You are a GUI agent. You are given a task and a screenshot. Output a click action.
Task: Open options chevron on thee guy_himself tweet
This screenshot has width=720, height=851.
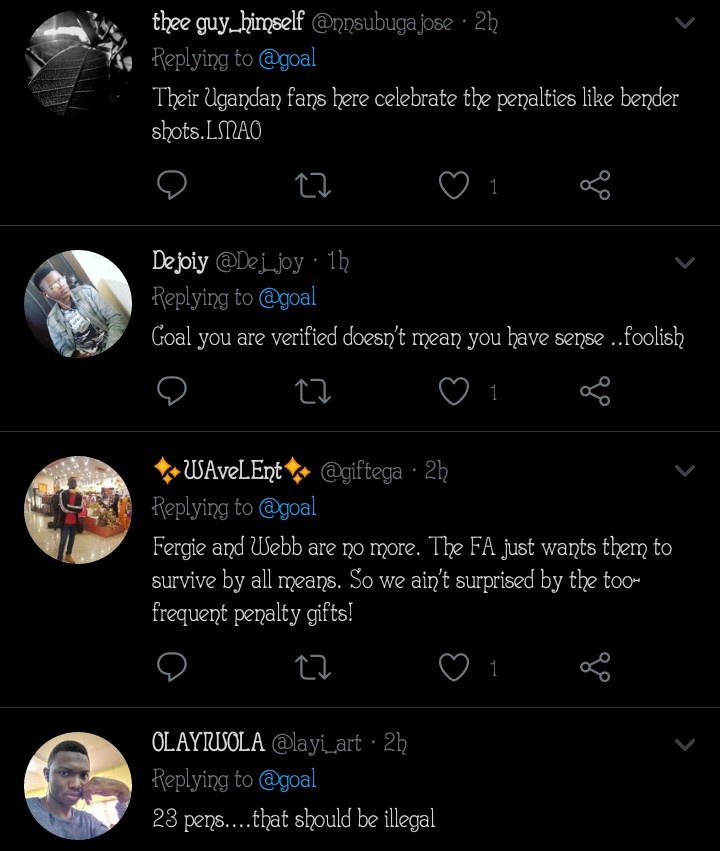point(685,22)
